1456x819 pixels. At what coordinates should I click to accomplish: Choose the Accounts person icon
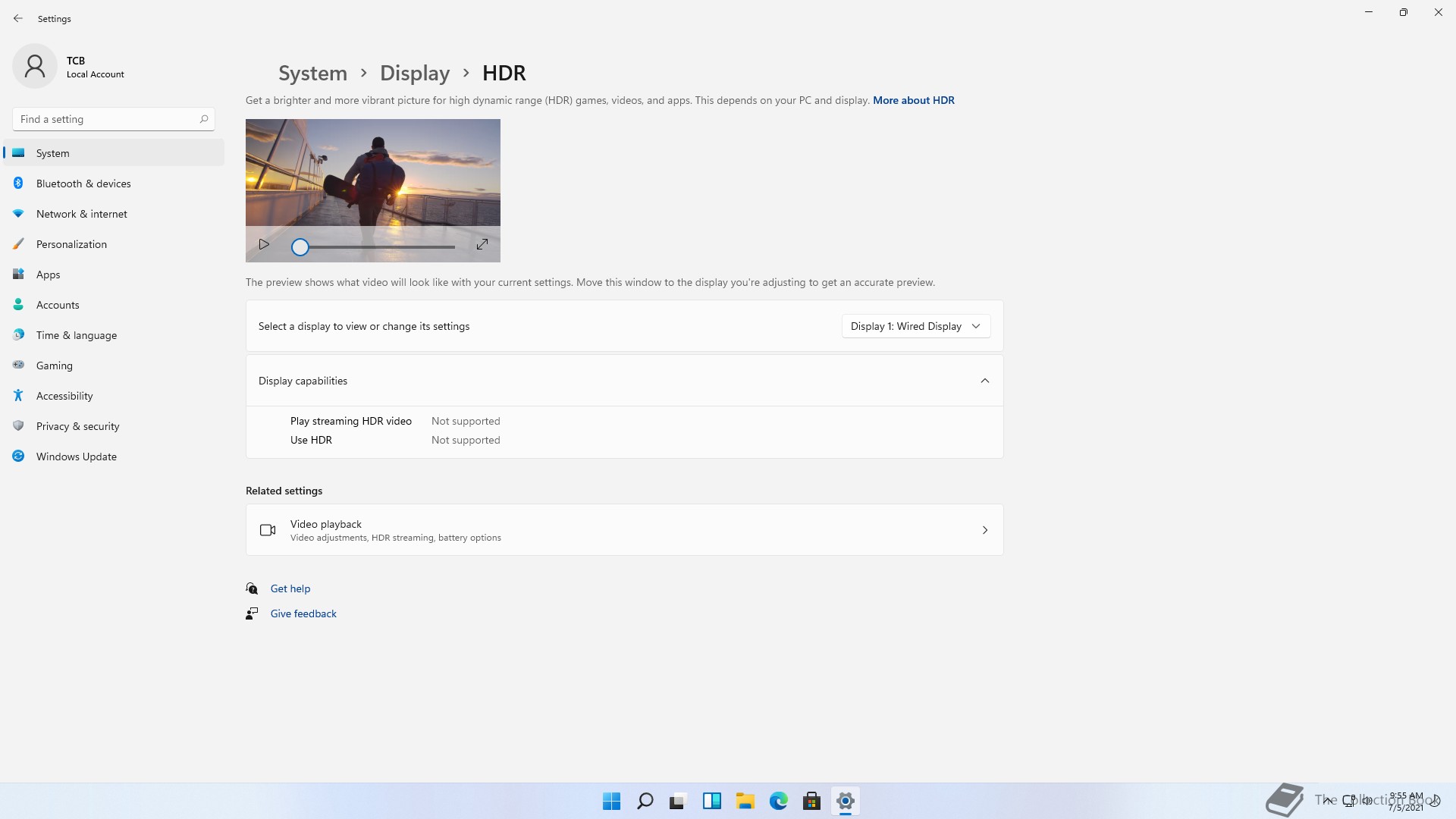(18, 305)
